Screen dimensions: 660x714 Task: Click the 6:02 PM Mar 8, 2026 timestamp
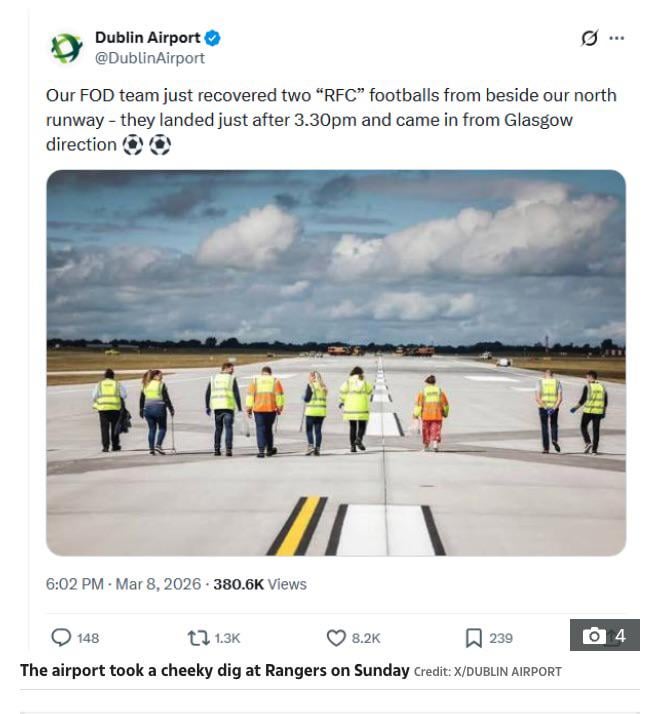tap(122, 584)
